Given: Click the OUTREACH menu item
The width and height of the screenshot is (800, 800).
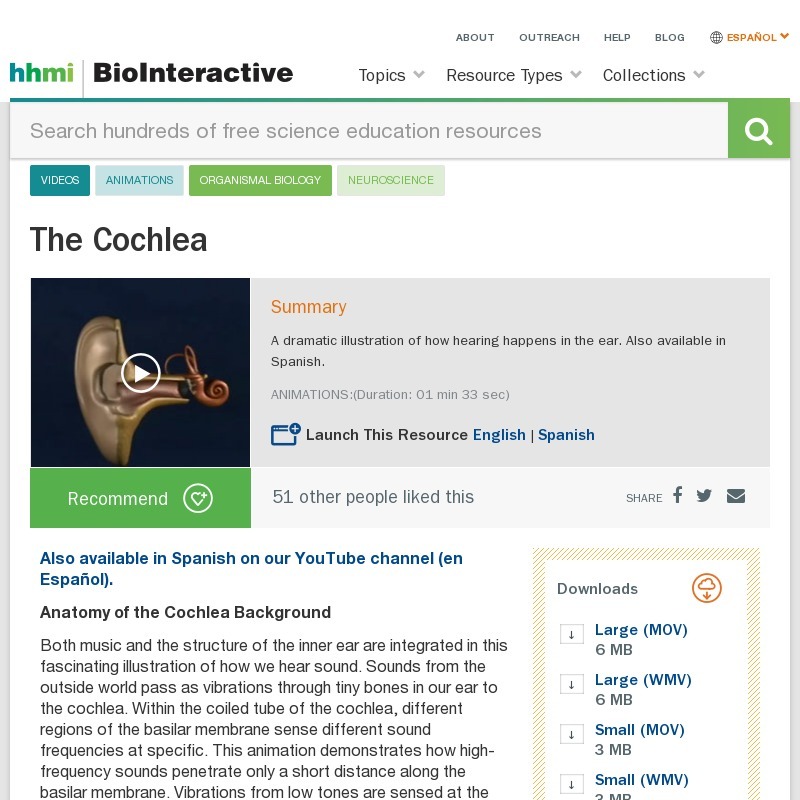Looking at the screenshot, I should (549, 37).
